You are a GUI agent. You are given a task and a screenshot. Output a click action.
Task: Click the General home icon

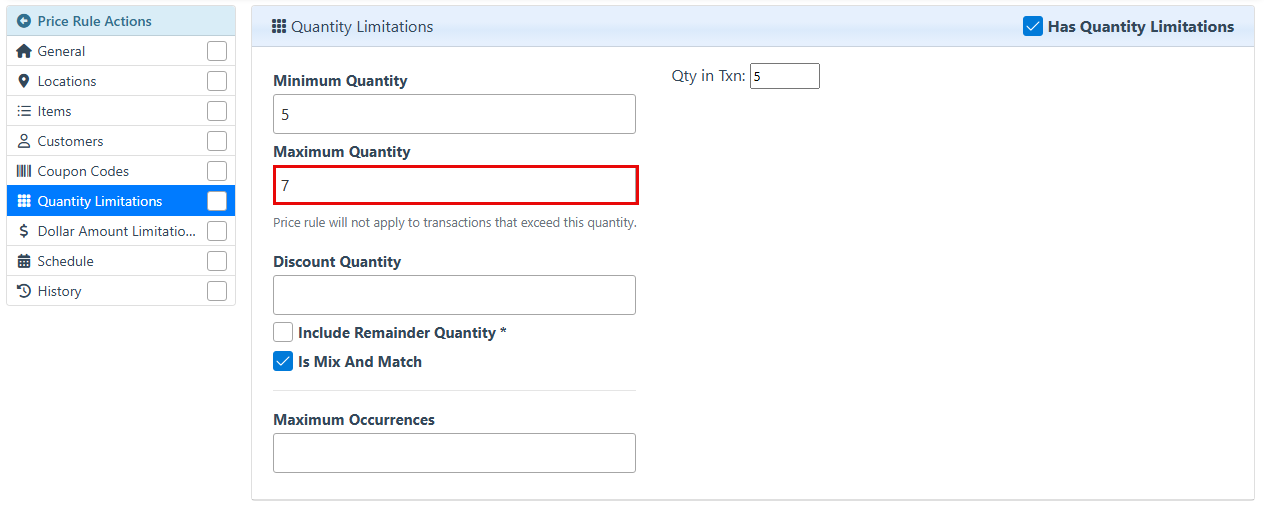(24, 51)
